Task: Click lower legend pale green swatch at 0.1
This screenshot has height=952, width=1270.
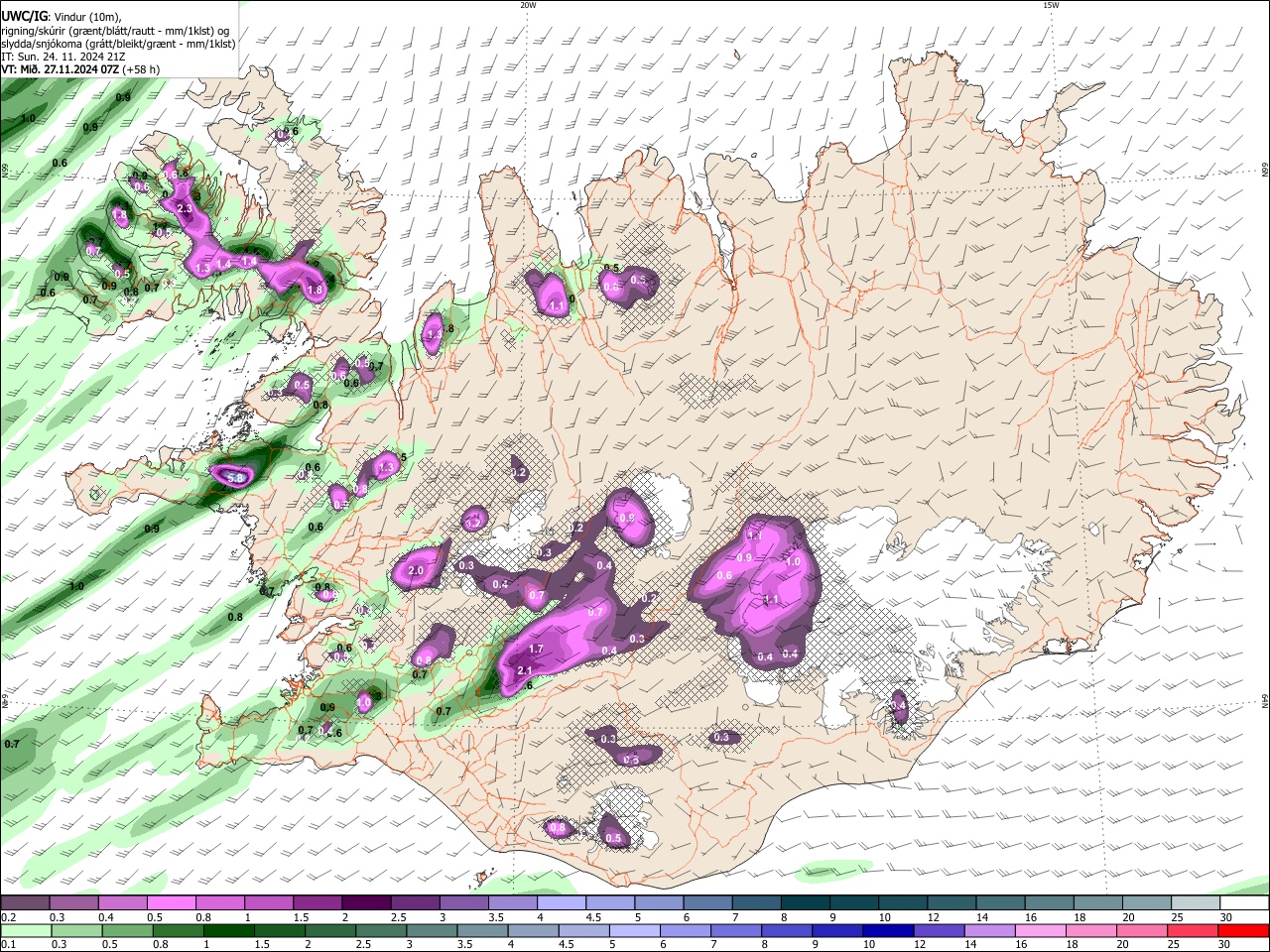Action: pos(25,930)
